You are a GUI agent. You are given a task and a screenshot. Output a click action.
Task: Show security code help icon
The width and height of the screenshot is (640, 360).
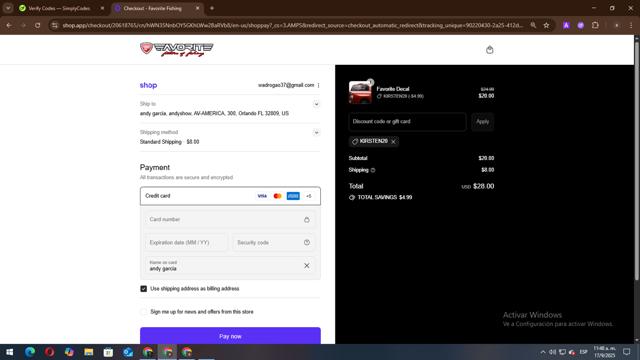pos(307,242)
